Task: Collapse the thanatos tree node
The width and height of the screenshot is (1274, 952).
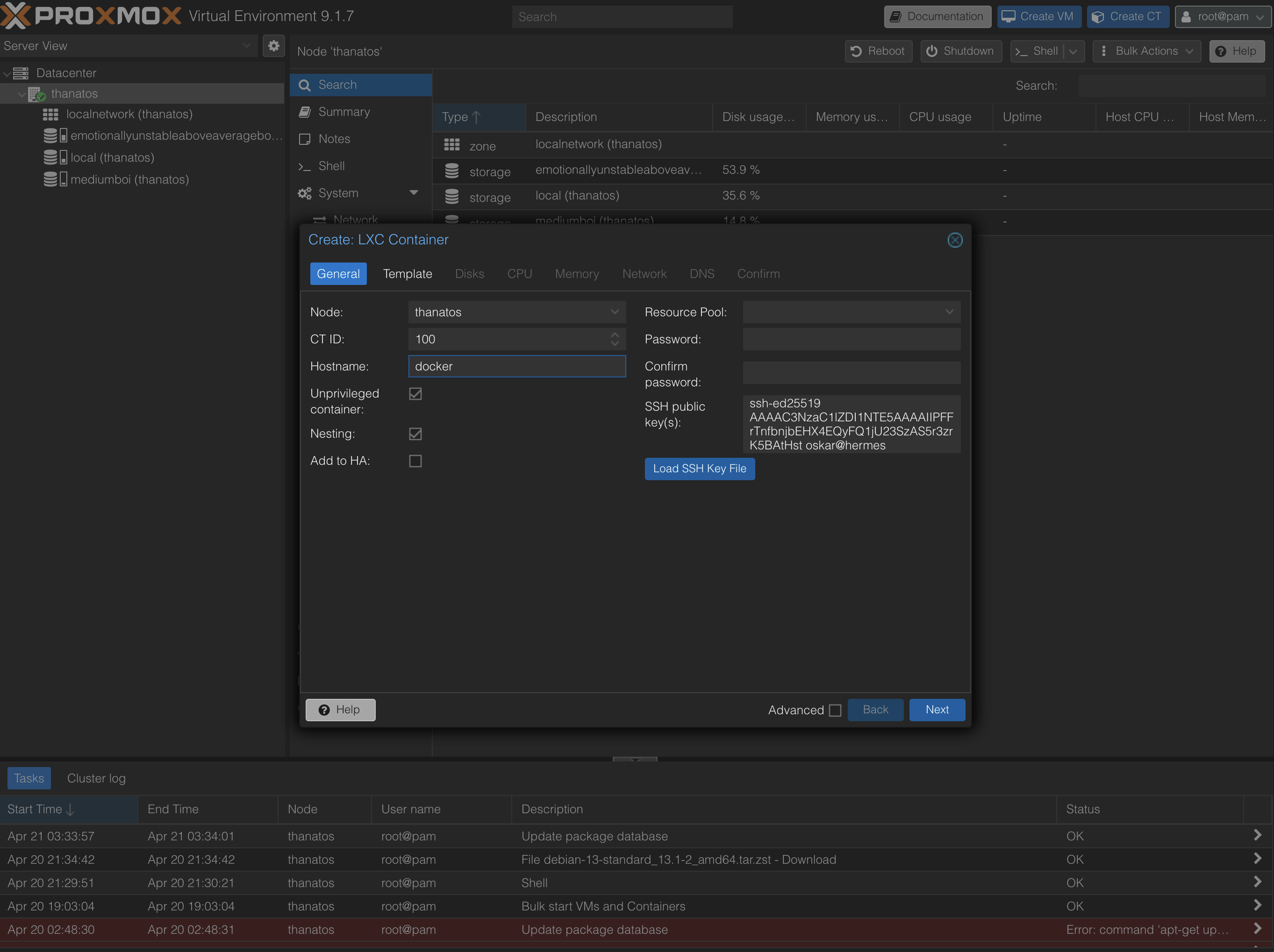Action: pyautogui.click(x=21, y=94)
